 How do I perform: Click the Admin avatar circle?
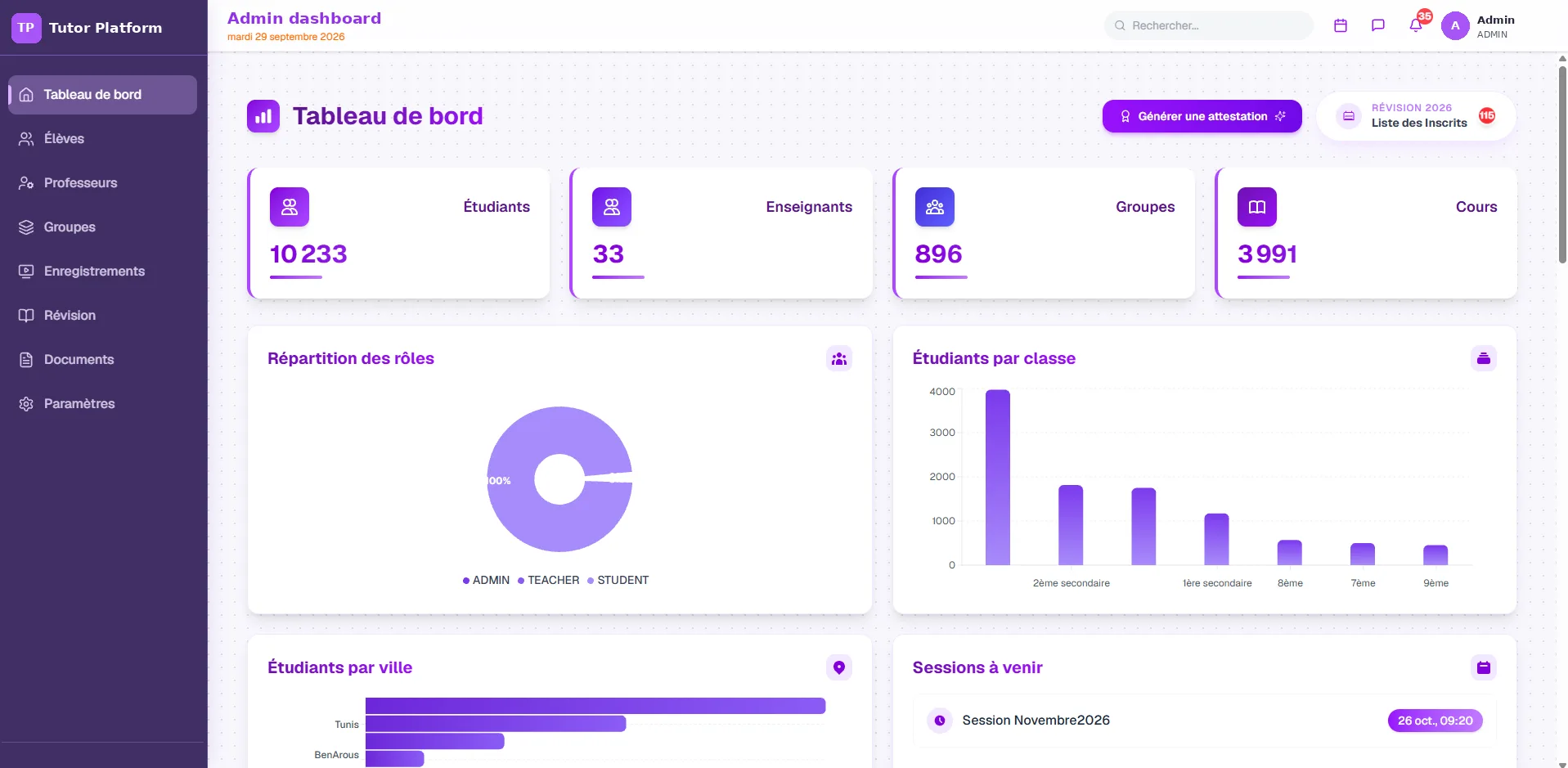click(x=1454, y=25)
